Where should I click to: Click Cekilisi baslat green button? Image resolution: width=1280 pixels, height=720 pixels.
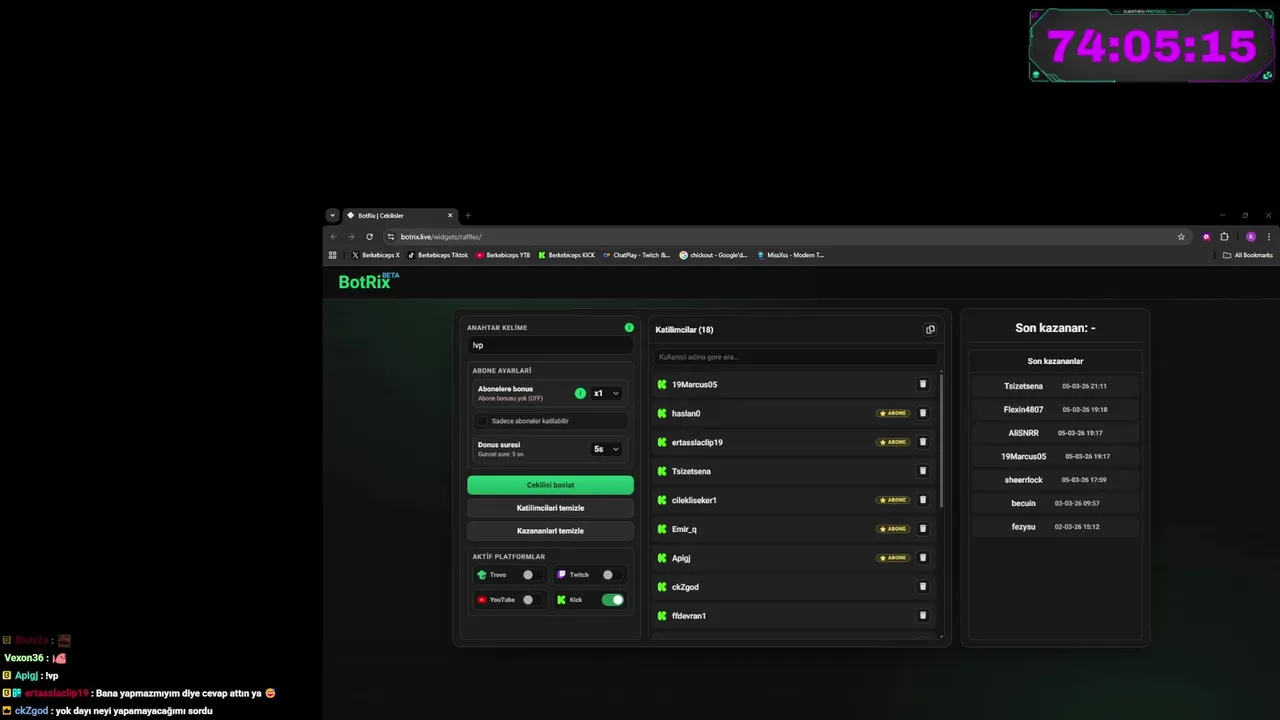(550, 485)
